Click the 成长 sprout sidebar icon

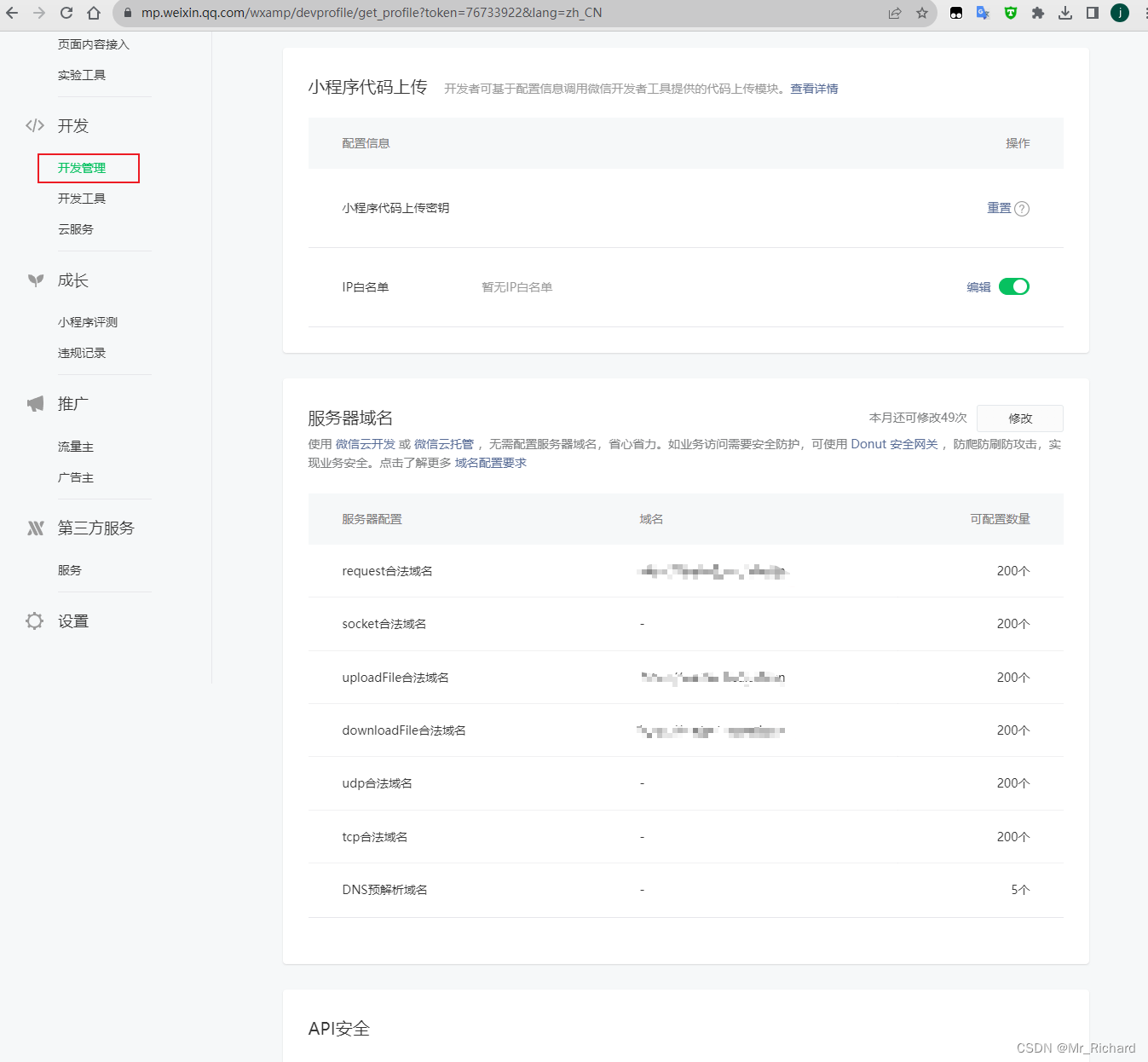[35, 280]
